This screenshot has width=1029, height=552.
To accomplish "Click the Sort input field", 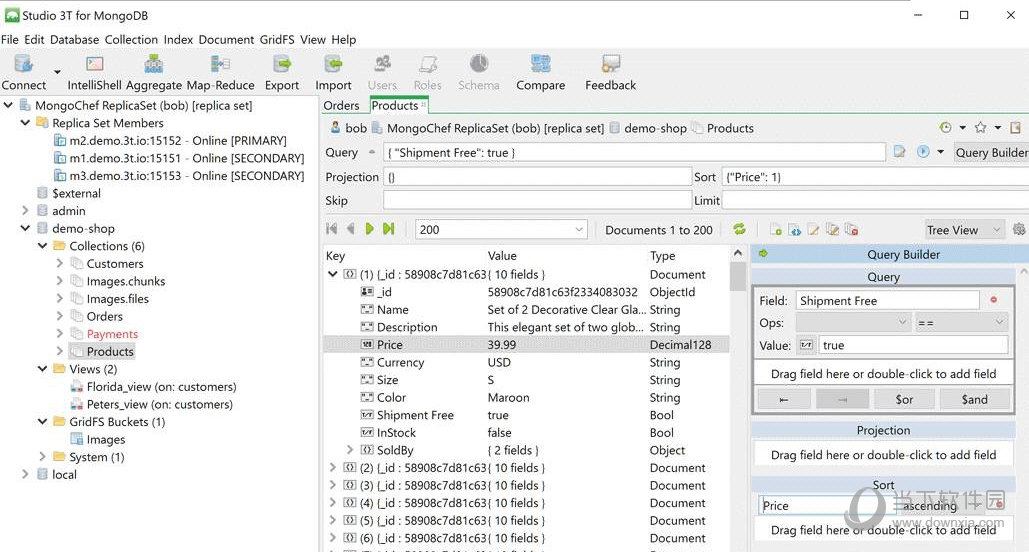I will point(875,177).
